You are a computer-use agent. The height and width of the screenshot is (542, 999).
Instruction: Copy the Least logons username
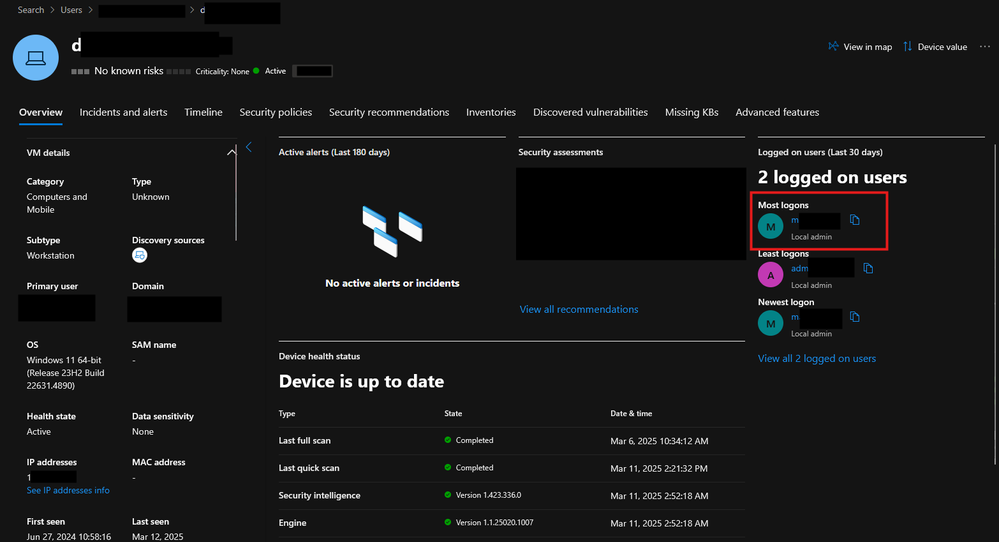point(868,268)
